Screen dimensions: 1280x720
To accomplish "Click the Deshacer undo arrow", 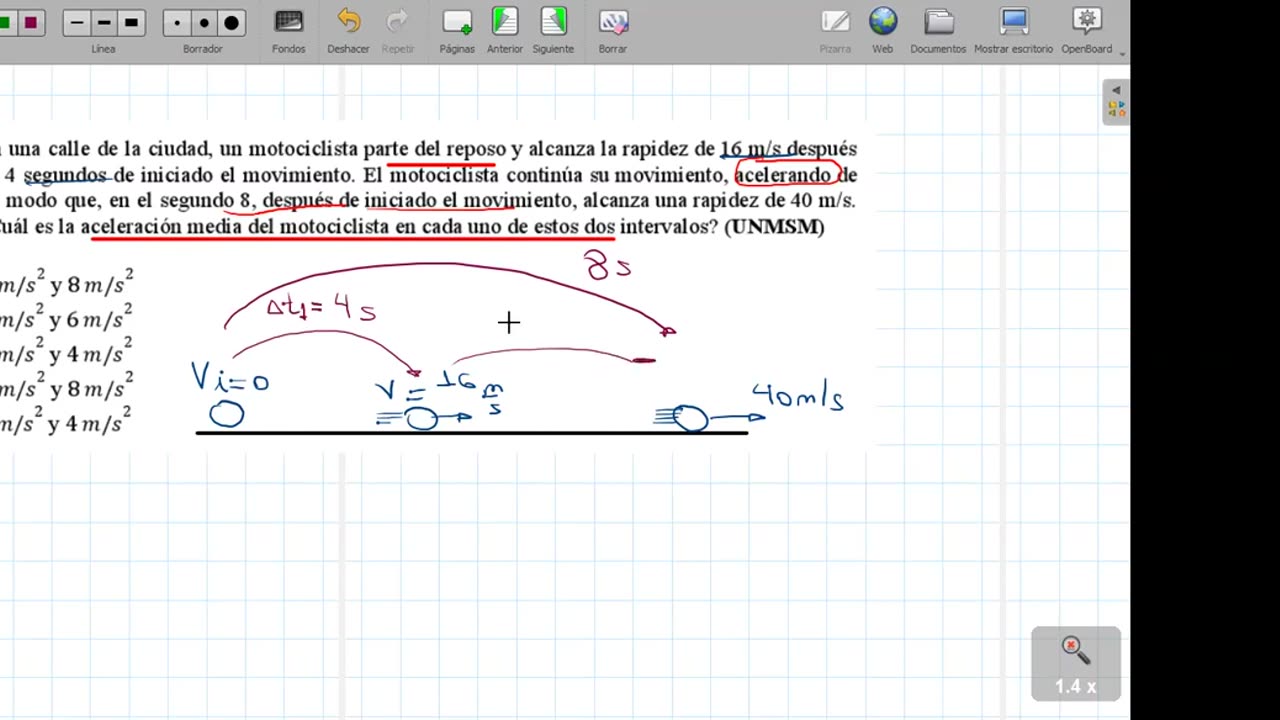I will coord(348,22).
